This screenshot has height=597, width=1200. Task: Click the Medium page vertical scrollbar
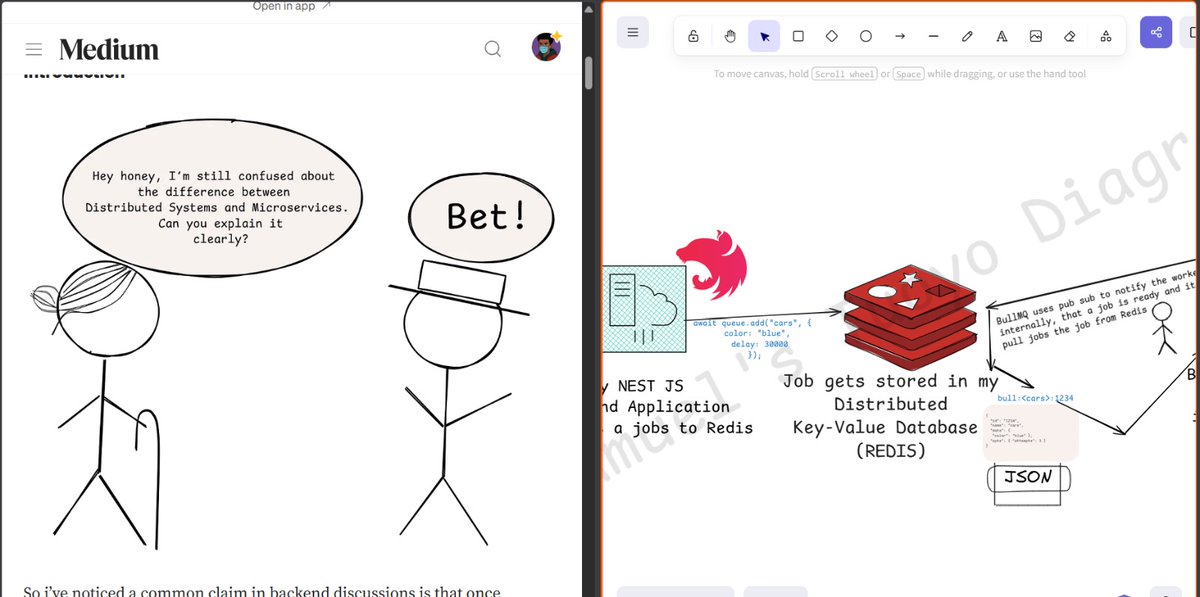coord(589,72)
